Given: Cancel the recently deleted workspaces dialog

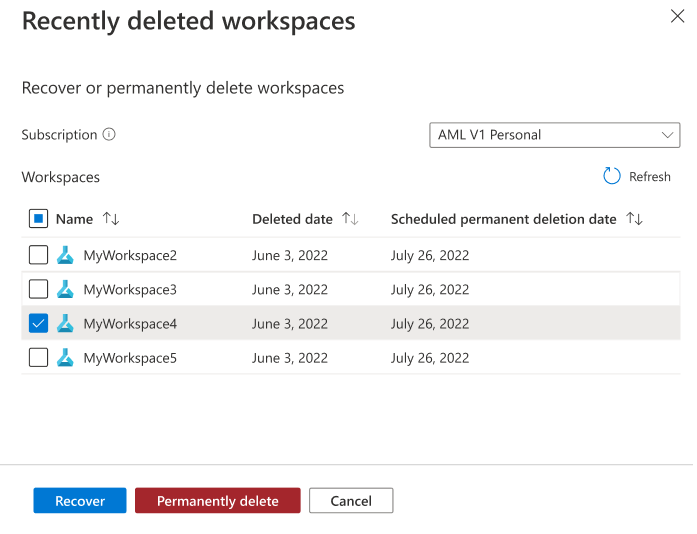Looking at the screenshot, I should pos(350,501).
